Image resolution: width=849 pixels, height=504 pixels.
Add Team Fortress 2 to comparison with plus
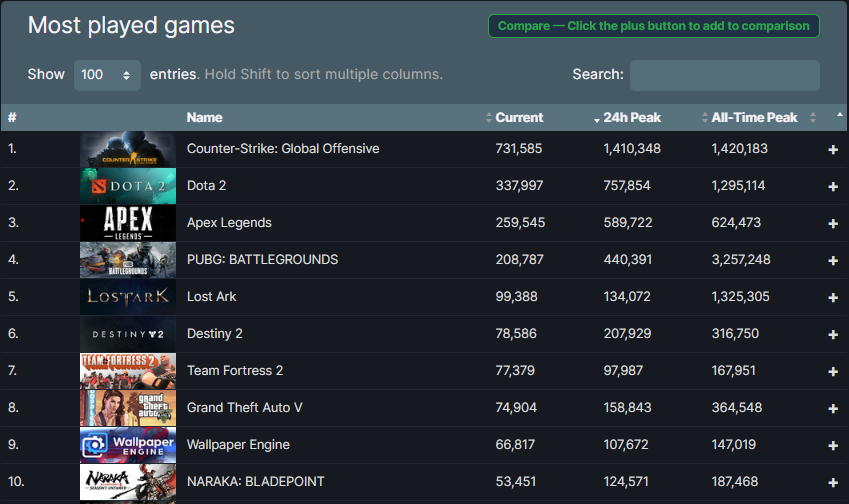(833, 371)
